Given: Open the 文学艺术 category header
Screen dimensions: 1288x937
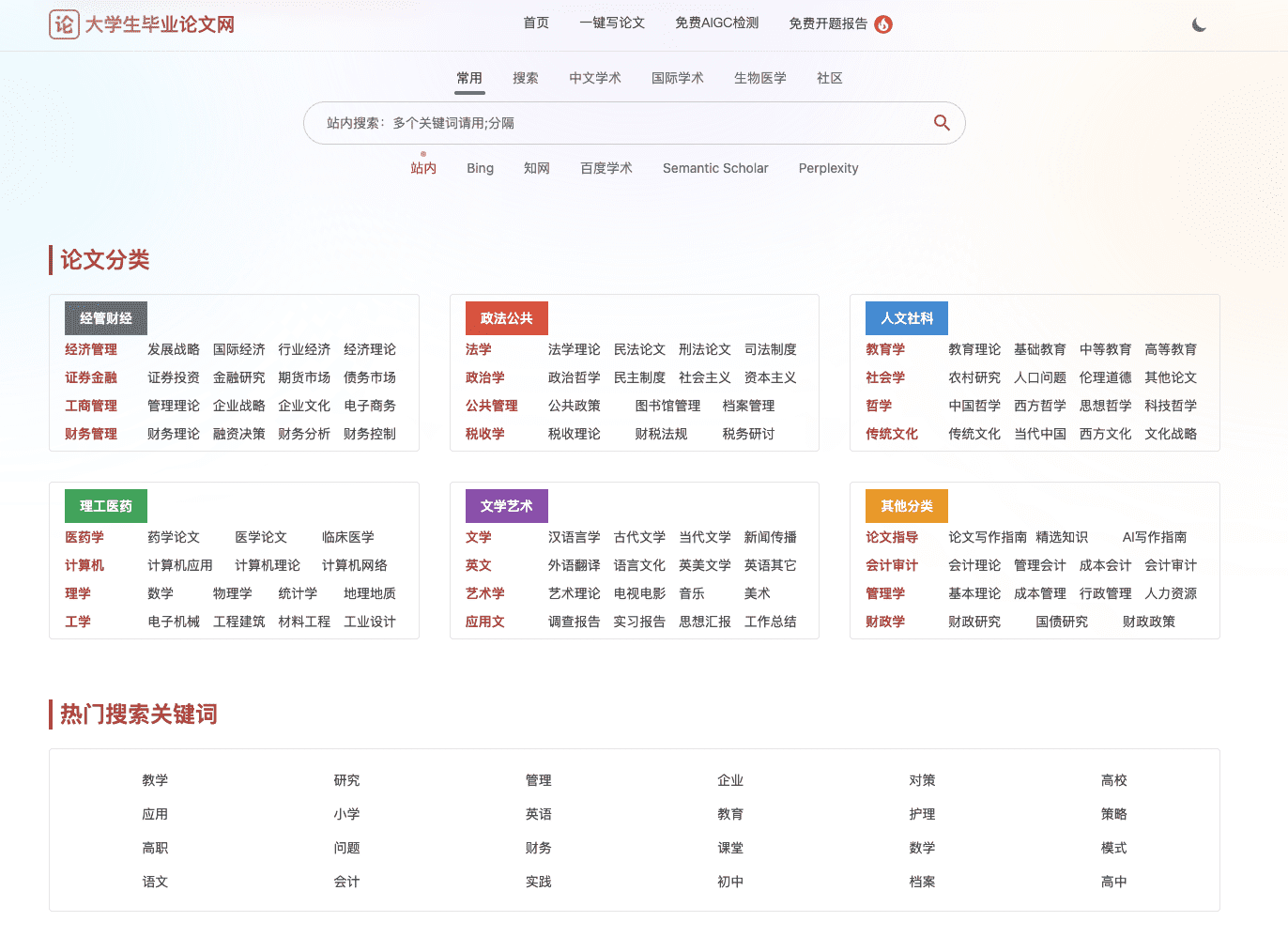Looking at the screenshot, I should click(x=507, y=506).
